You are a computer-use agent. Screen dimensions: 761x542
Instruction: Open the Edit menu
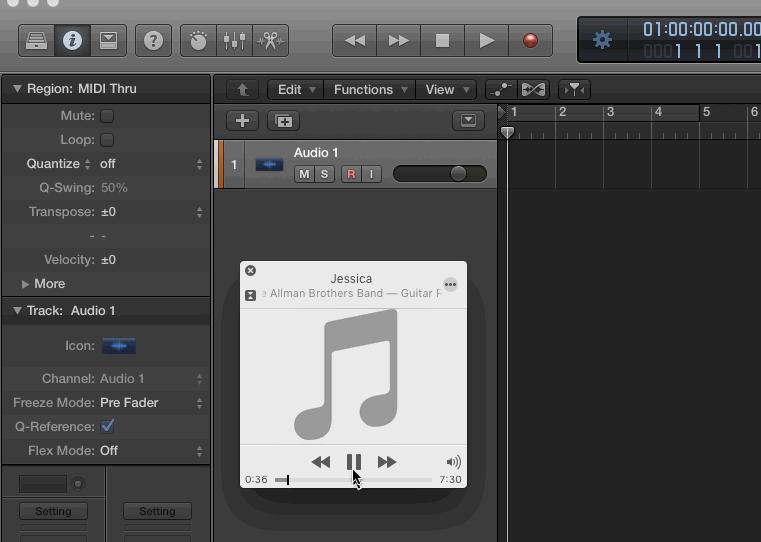coord(296,90)
